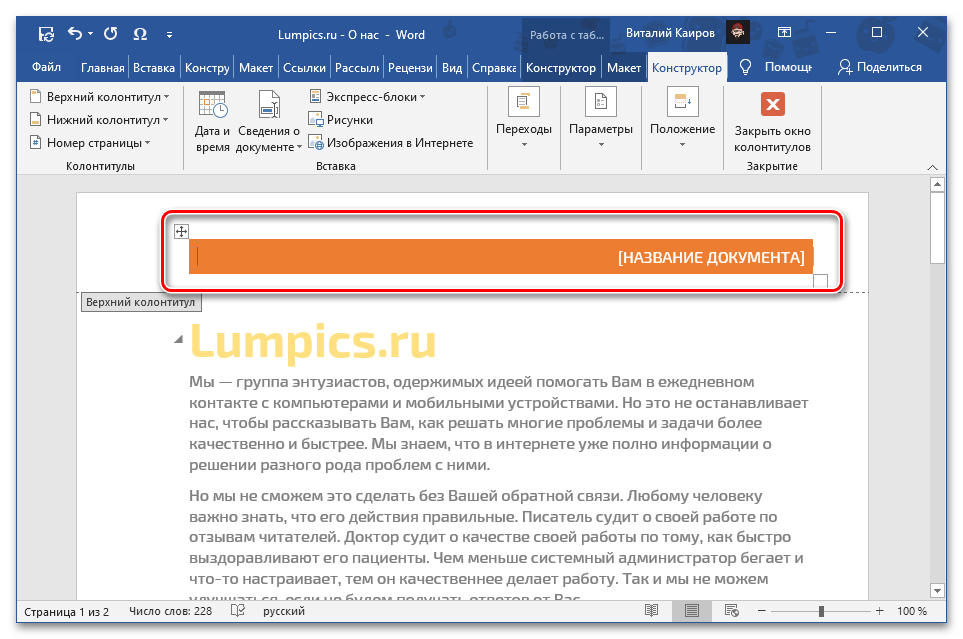
Task: Open Верхний колонтитул dropdown
Action: point(99,97)
